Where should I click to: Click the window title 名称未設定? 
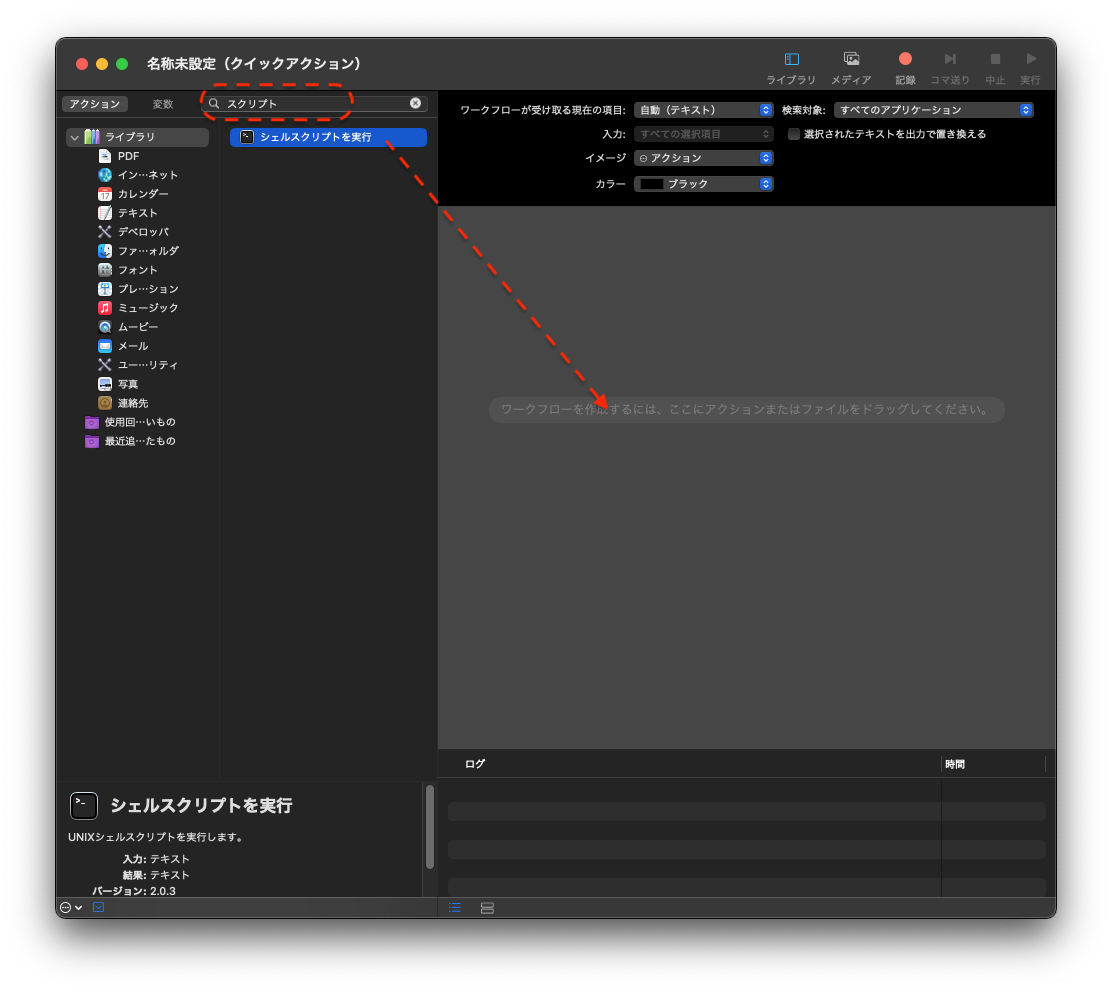tap(253, 64)
